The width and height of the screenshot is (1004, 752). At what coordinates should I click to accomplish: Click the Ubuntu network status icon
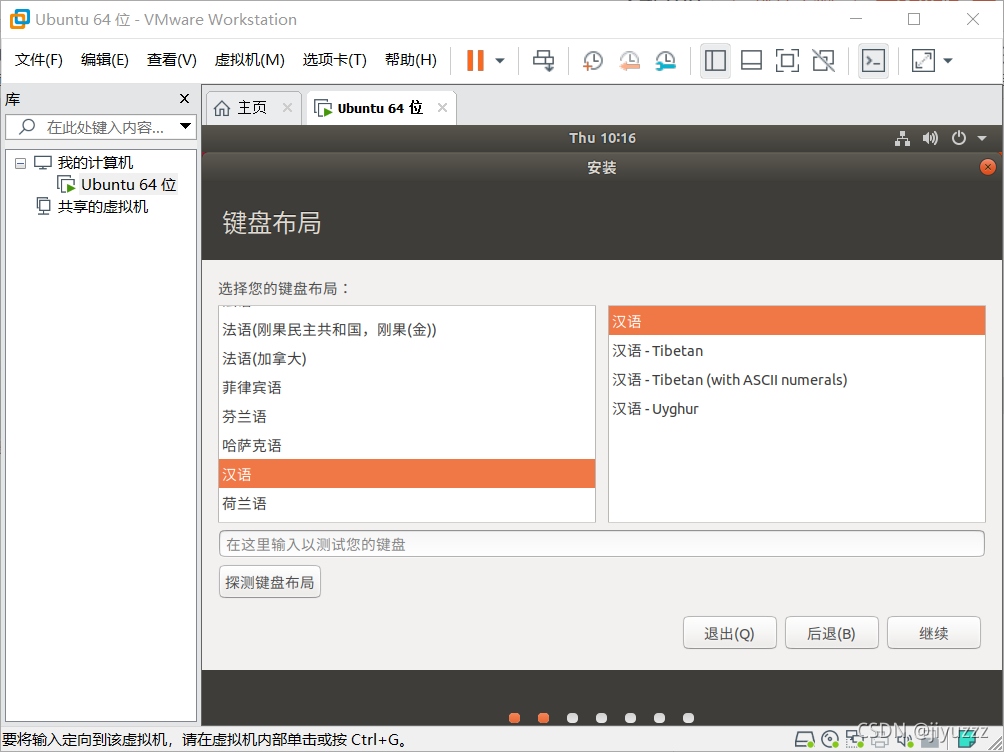point(902,138)
